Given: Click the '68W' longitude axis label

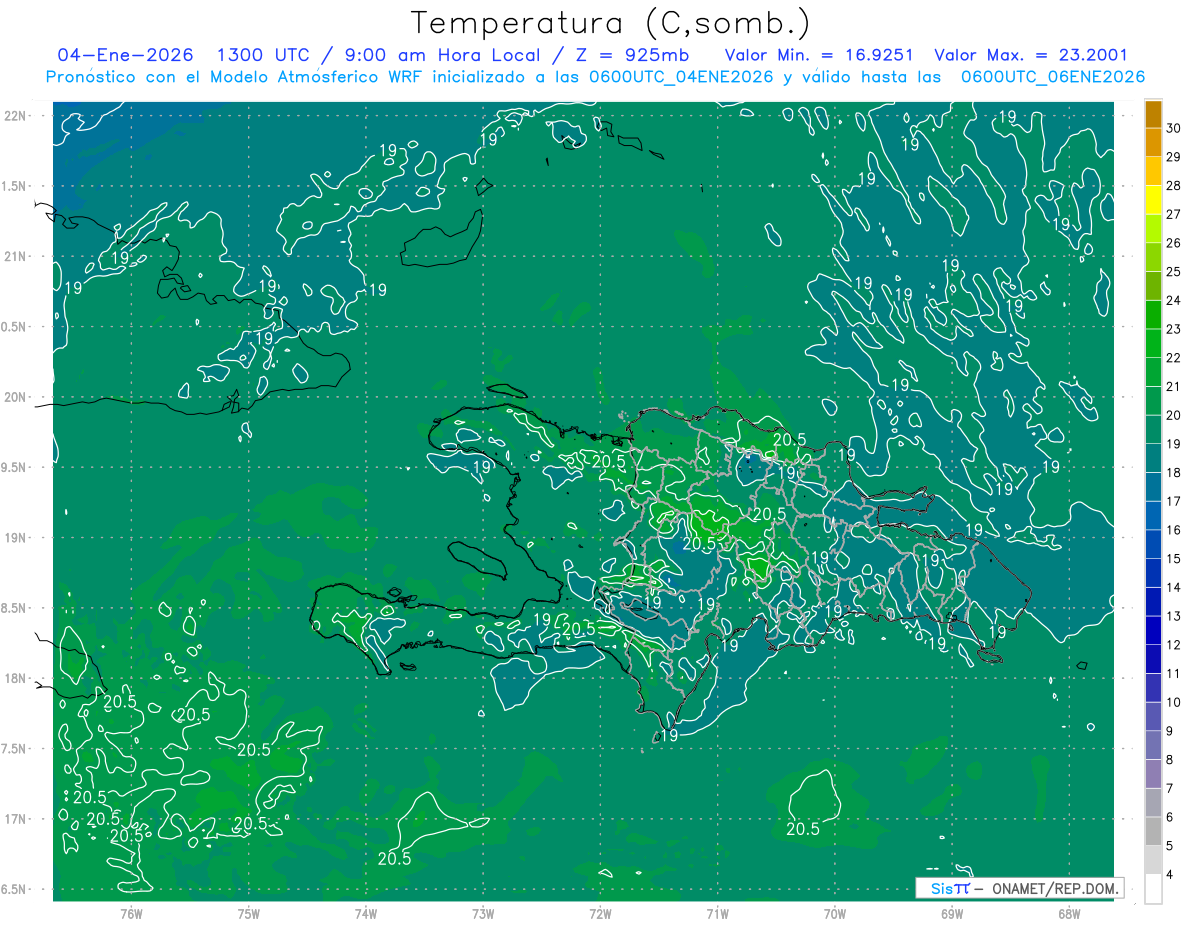Looking at the screenshot, I should 1069,914.
